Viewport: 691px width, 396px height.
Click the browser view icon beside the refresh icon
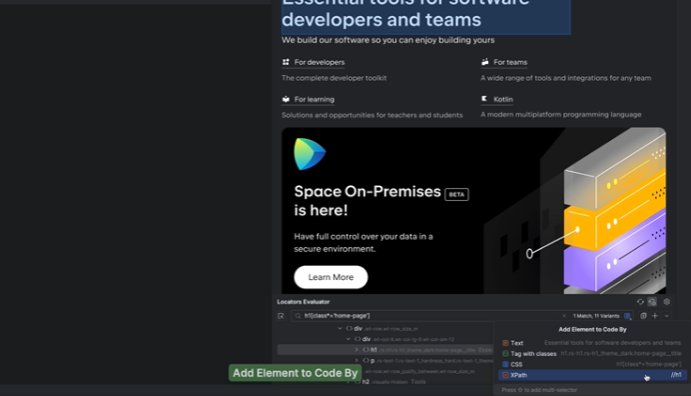pyautogui.click(x=652, y=302)
